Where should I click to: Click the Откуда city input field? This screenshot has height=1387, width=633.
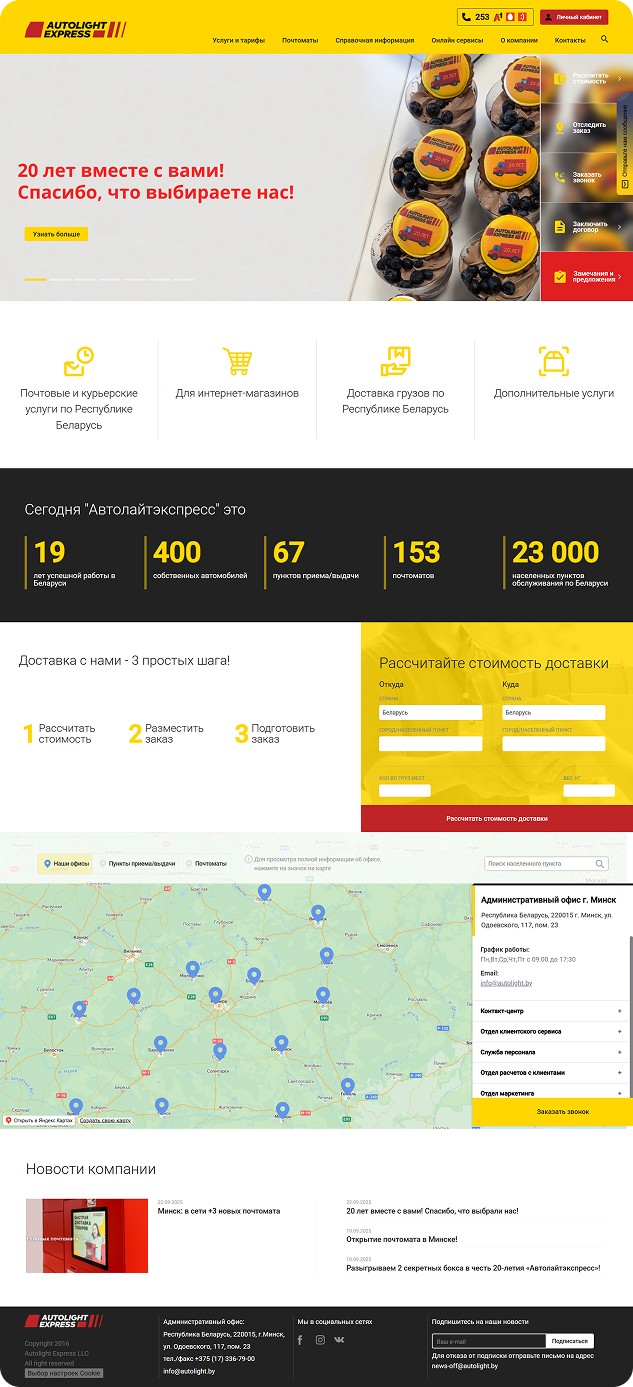tap(430, 744)
